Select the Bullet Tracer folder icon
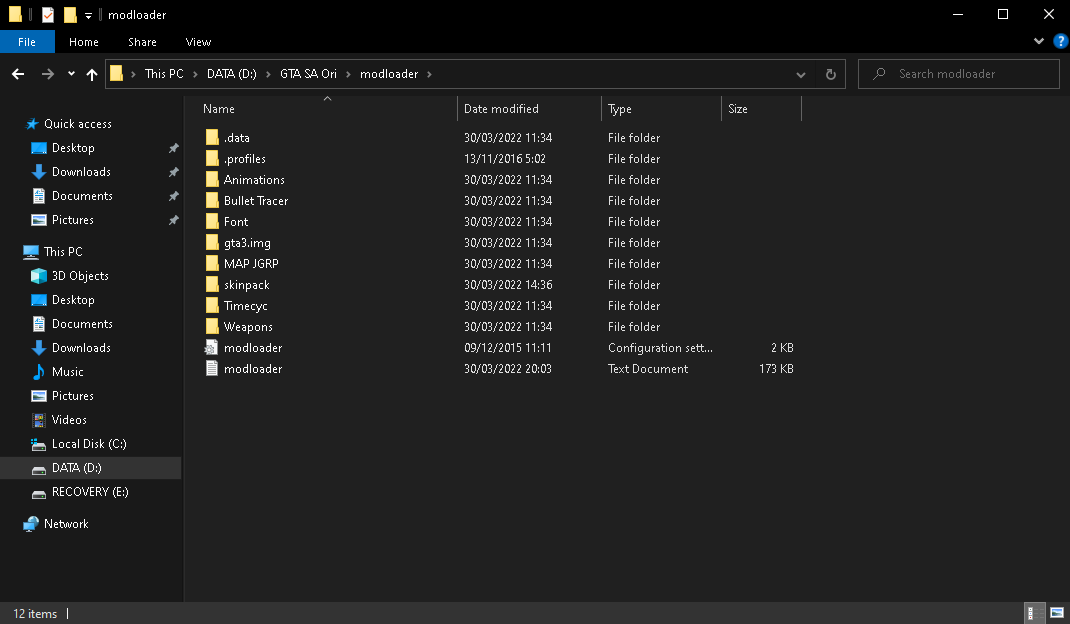Image resolution: width=1070 pixels, height=624 pixels. (212, 201)
